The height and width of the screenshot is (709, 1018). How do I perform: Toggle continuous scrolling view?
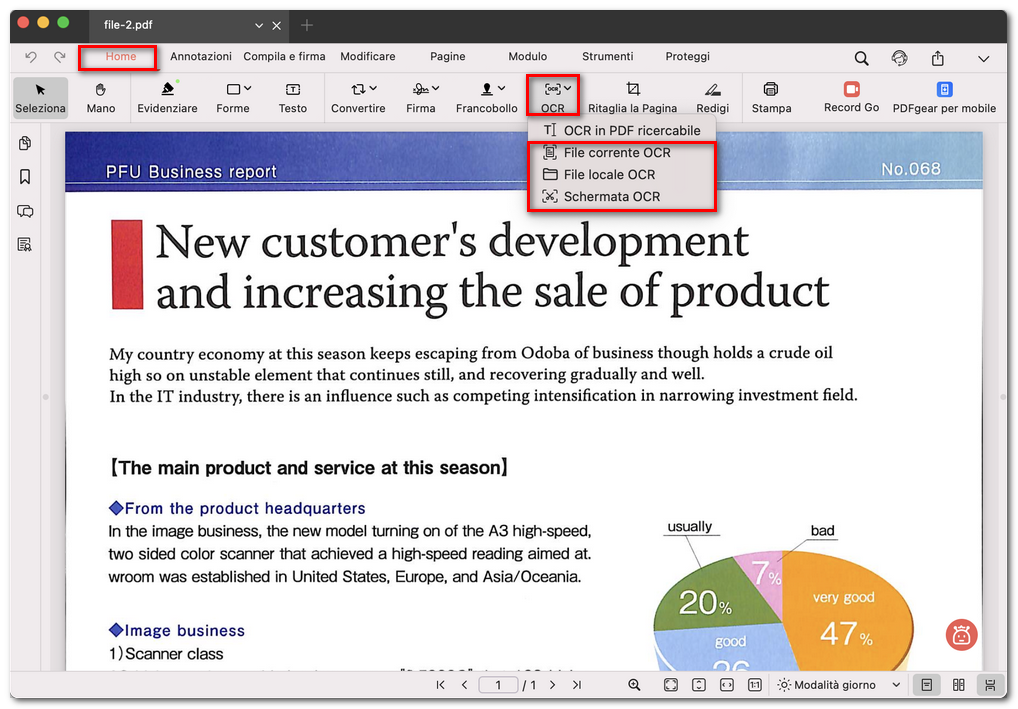pos(989,685)
